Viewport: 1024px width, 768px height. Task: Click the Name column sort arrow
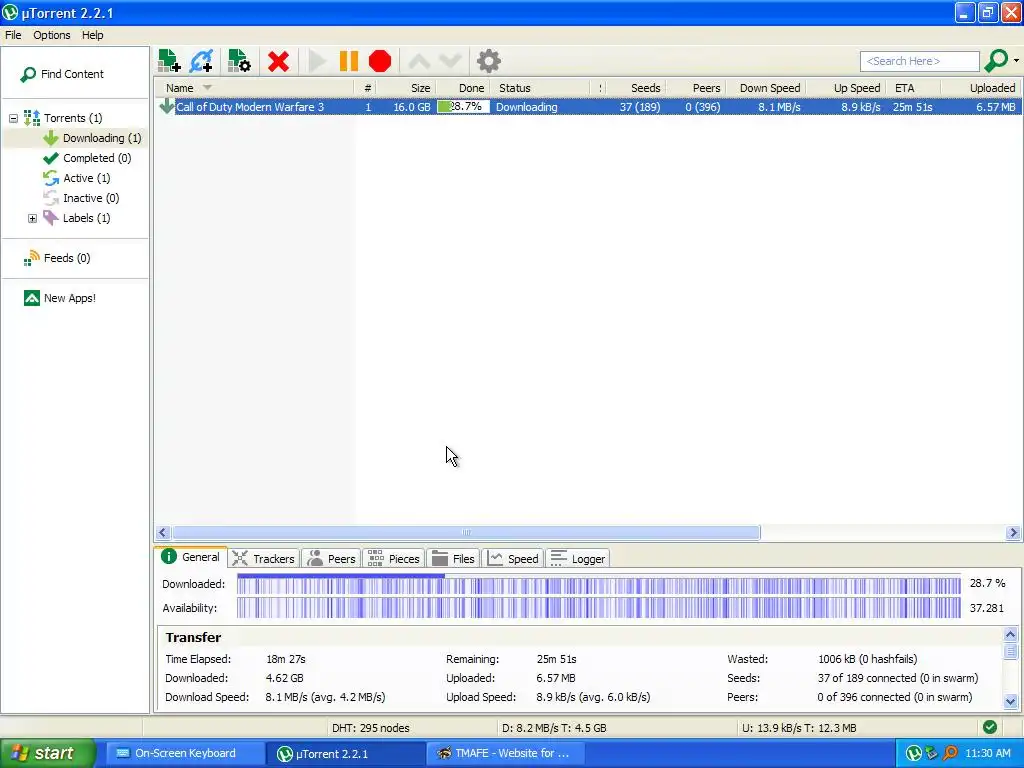pyautogui.click(x=207, y=88)
